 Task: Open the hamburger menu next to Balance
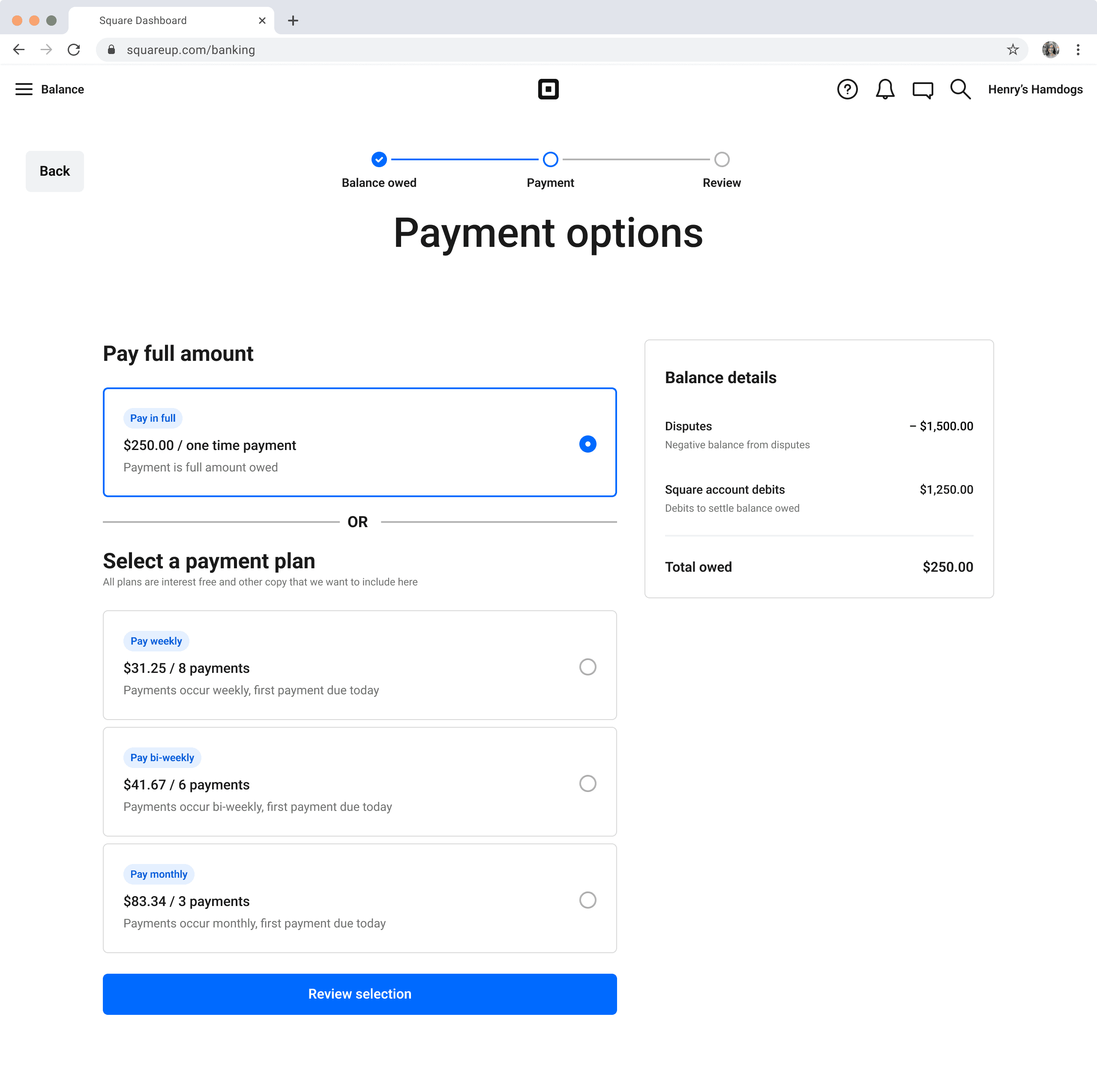pos(23,89)
